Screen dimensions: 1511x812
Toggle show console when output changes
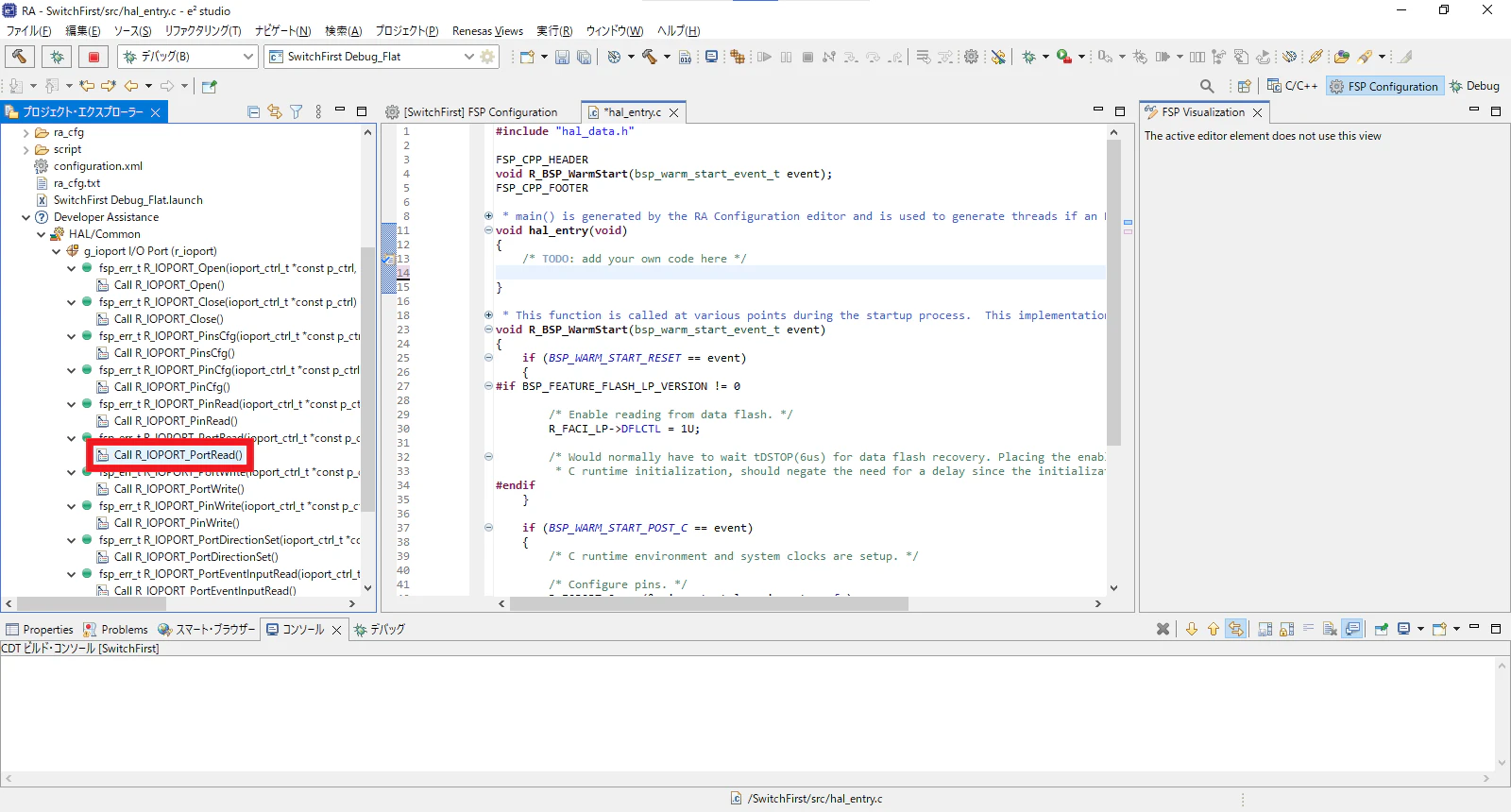[1352, 630]
